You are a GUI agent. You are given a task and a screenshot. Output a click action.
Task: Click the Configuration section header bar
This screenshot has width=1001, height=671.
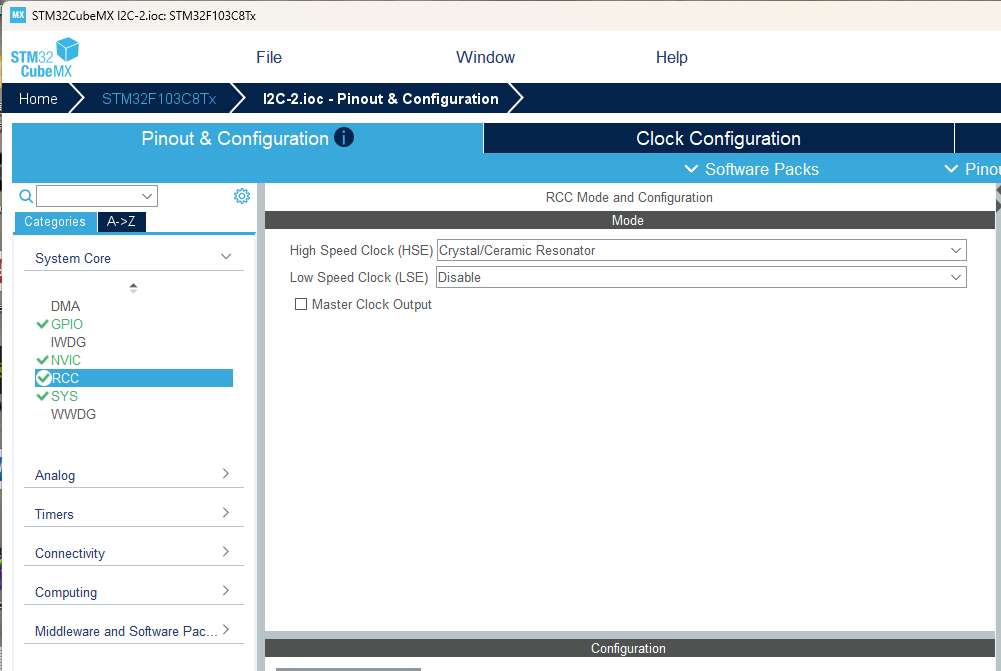629,648
